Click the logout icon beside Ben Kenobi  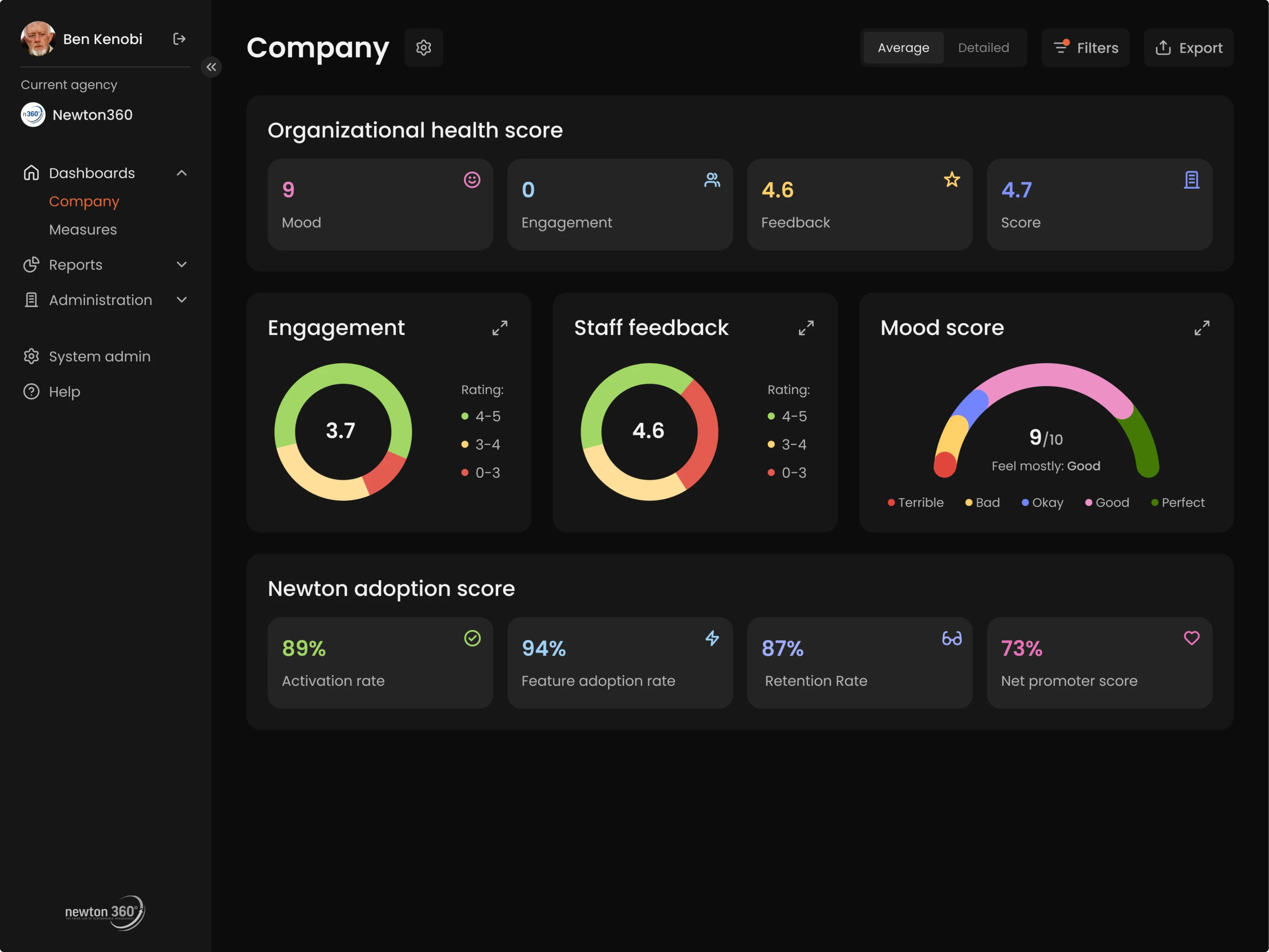(x=179, y=39)
